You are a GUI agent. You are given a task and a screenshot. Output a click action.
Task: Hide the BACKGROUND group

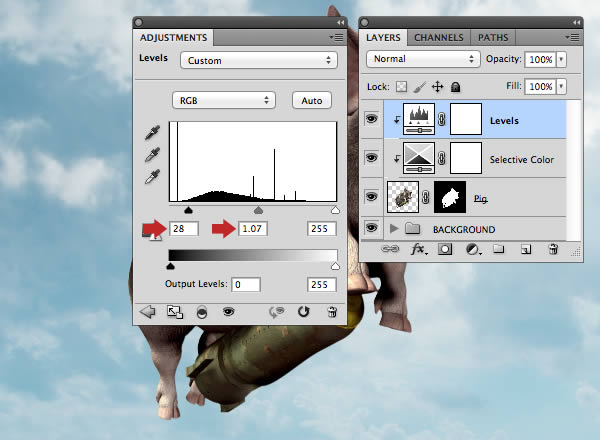(371, 228)
